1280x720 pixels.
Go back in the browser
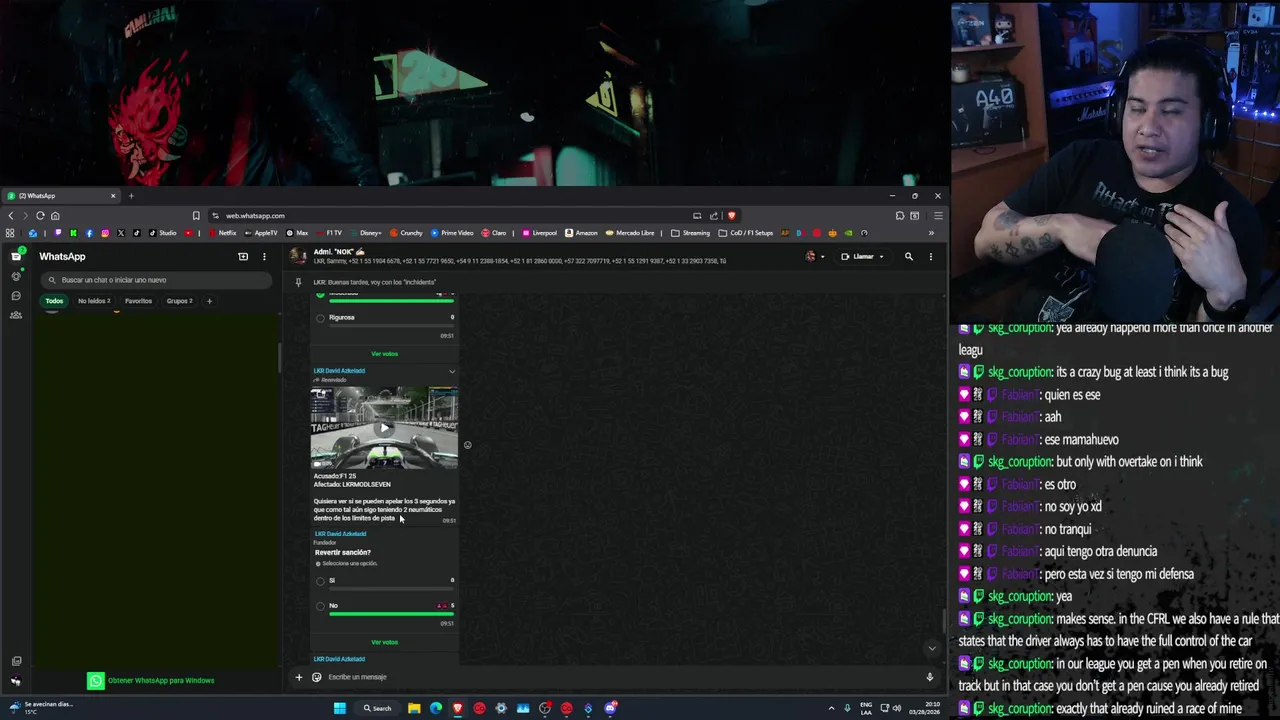click(11, 216)
